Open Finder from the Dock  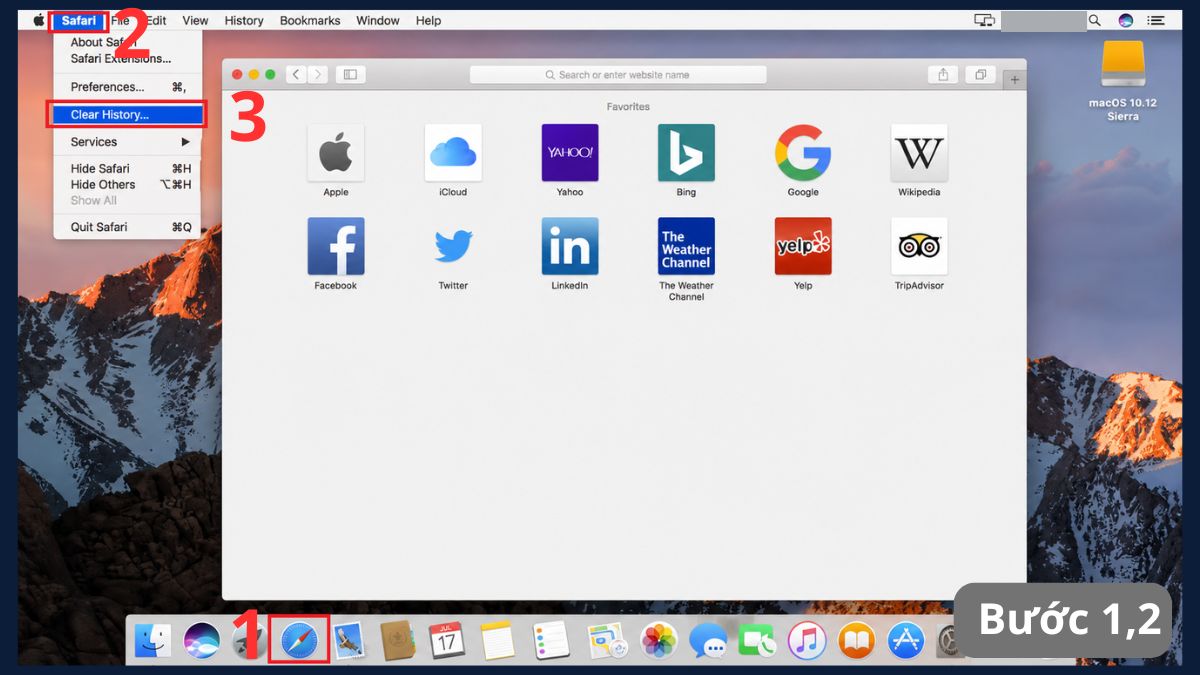tap(153, 641)
